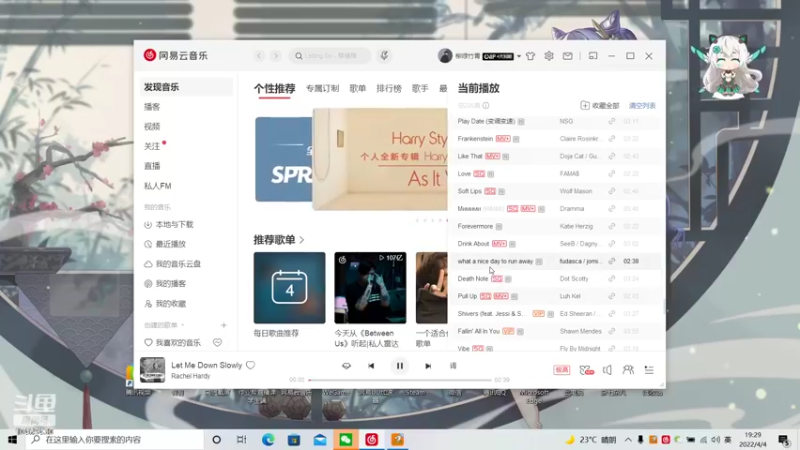Open the skin theme shirt icon

[x=531, y=56]
